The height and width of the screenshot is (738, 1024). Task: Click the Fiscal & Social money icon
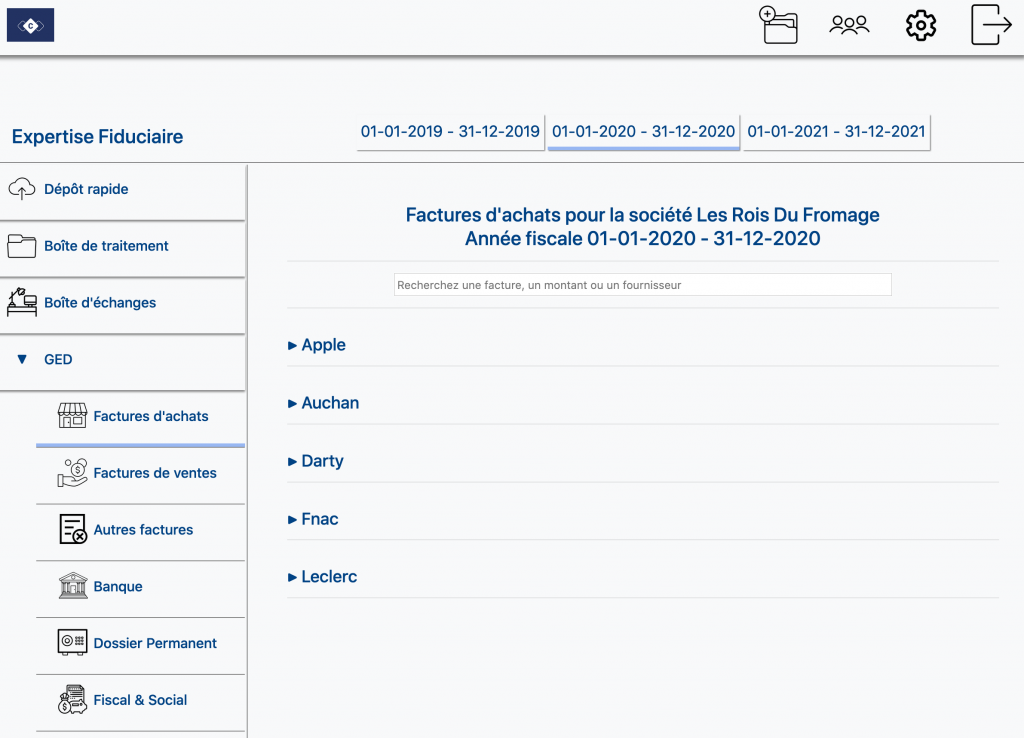click(72, 699)
